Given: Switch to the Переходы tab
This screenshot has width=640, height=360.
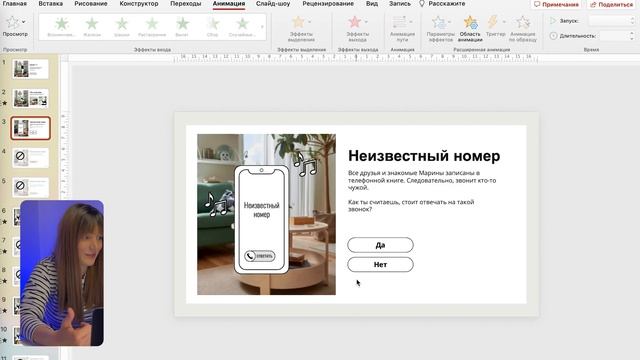Looking at the screenshot, I should coord(186,4).
